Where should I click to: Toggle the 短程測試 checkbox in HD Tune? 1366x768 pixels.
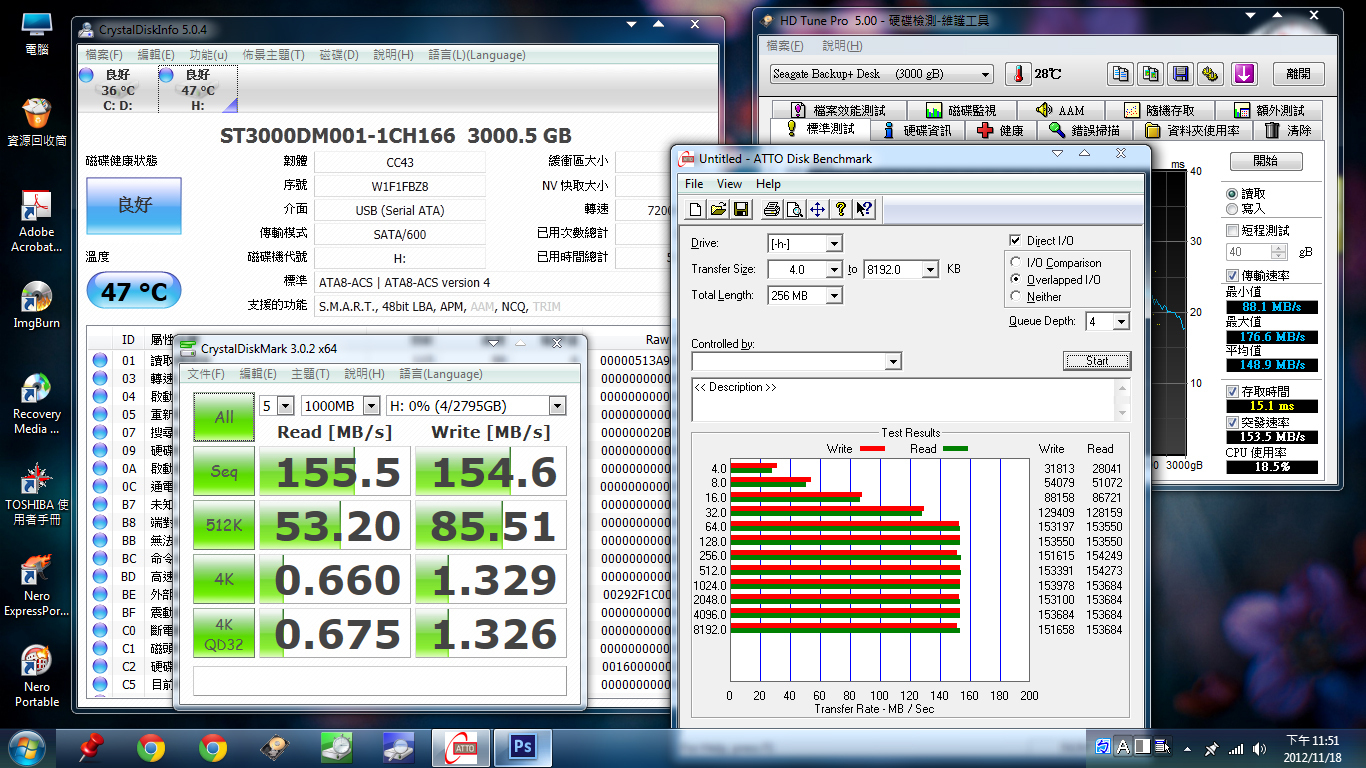[x=1232, y=231]
